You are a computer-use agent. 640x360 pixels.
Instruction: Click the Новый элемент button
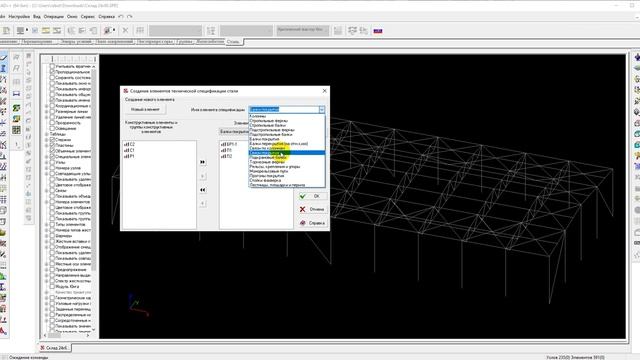click(x=145, y=109)
